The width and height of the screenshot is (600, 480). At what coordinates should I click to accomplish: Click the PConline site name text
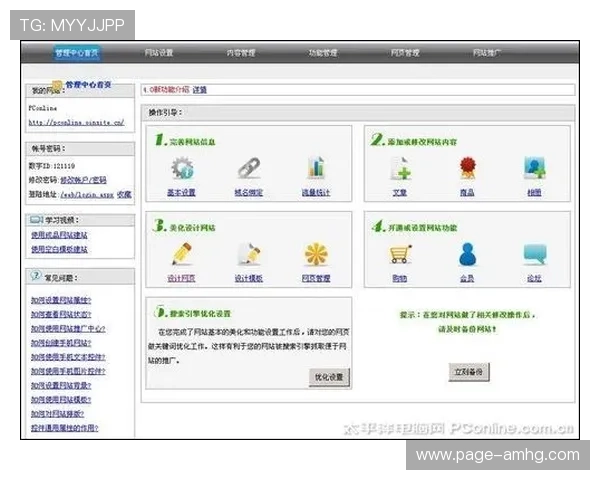tap(43, 108)
